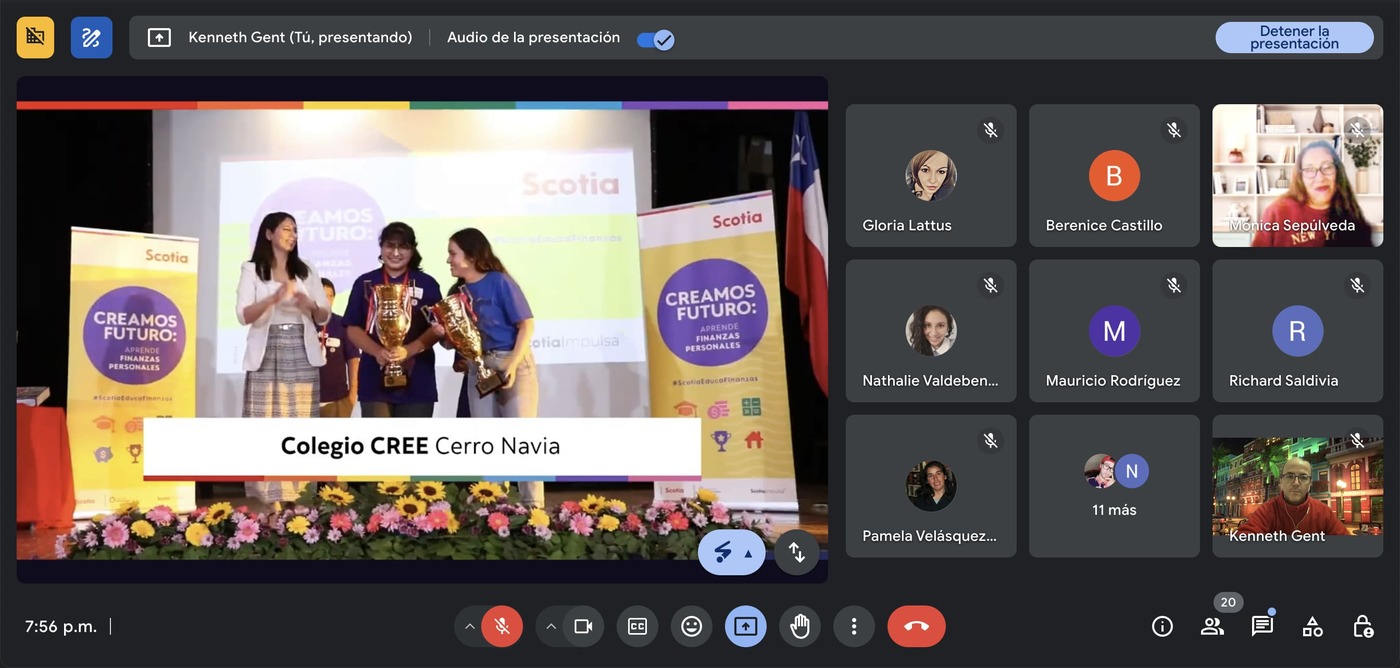
Task: Open the chat panel
Action: (1262, 626)
